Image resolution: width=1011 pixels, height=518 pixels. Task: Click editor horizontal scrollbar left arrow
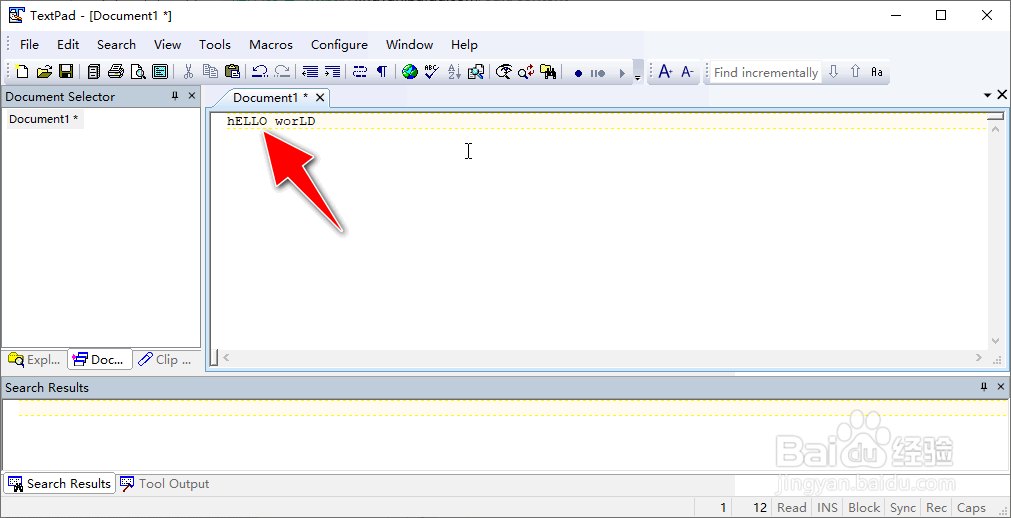coord(226,357)
